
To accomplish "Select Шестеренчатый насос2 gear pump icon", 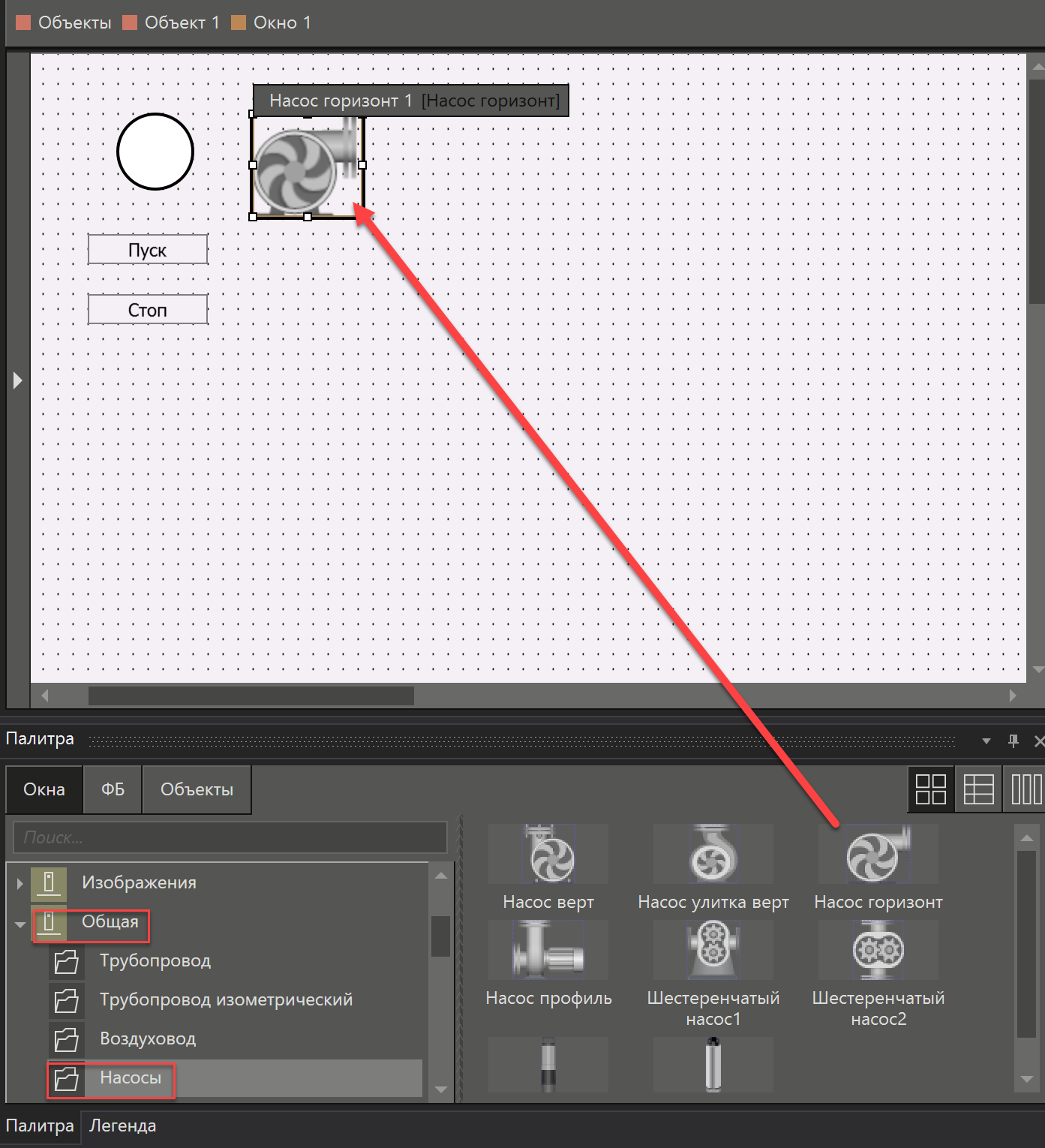I will click(x=878, y=950).
